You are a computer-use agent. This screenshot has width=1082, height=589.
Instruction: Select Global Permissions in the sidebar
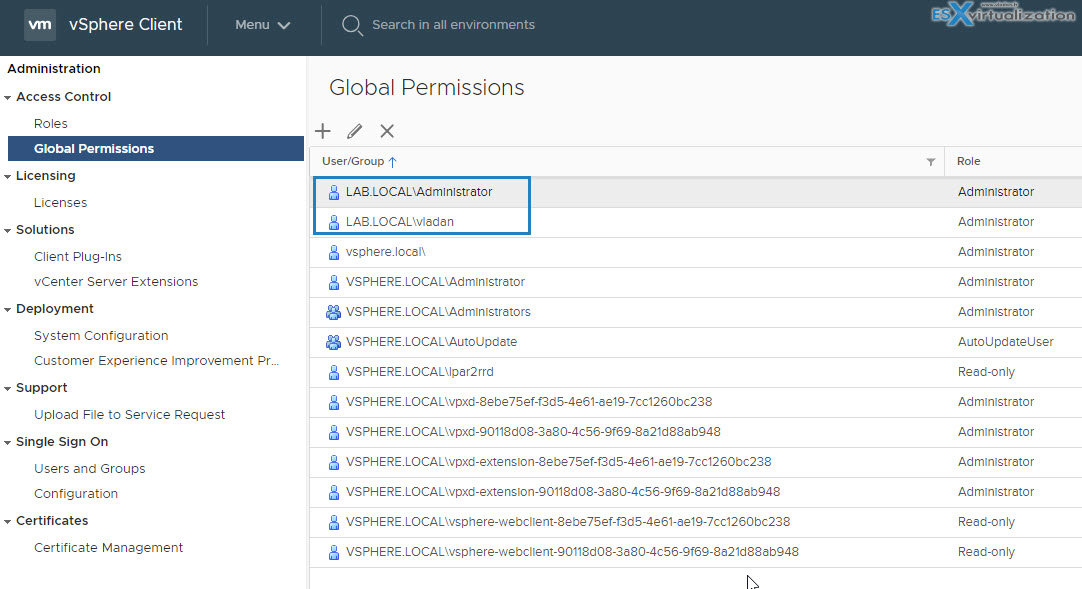[94, 149]
